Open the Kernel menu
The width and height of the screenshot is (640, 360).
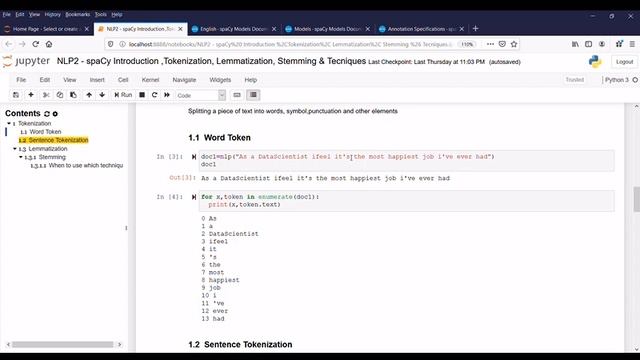click(x=150, y=80)
